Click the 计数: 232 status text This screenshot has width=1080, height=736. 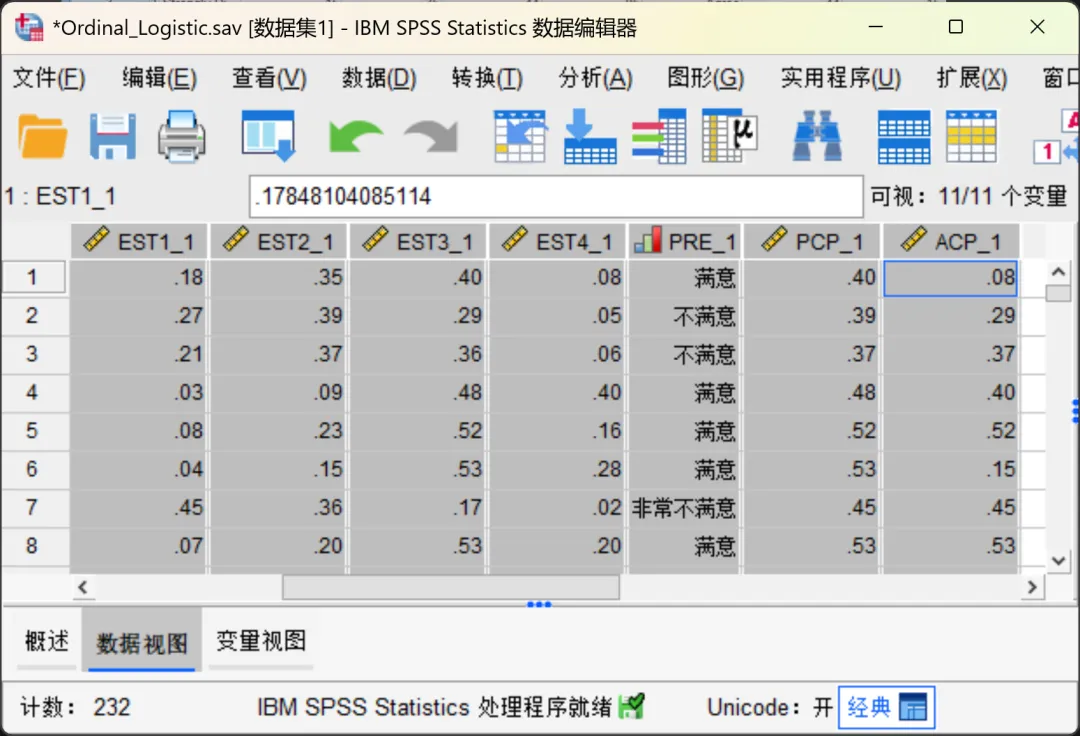[x=75, y=707]
